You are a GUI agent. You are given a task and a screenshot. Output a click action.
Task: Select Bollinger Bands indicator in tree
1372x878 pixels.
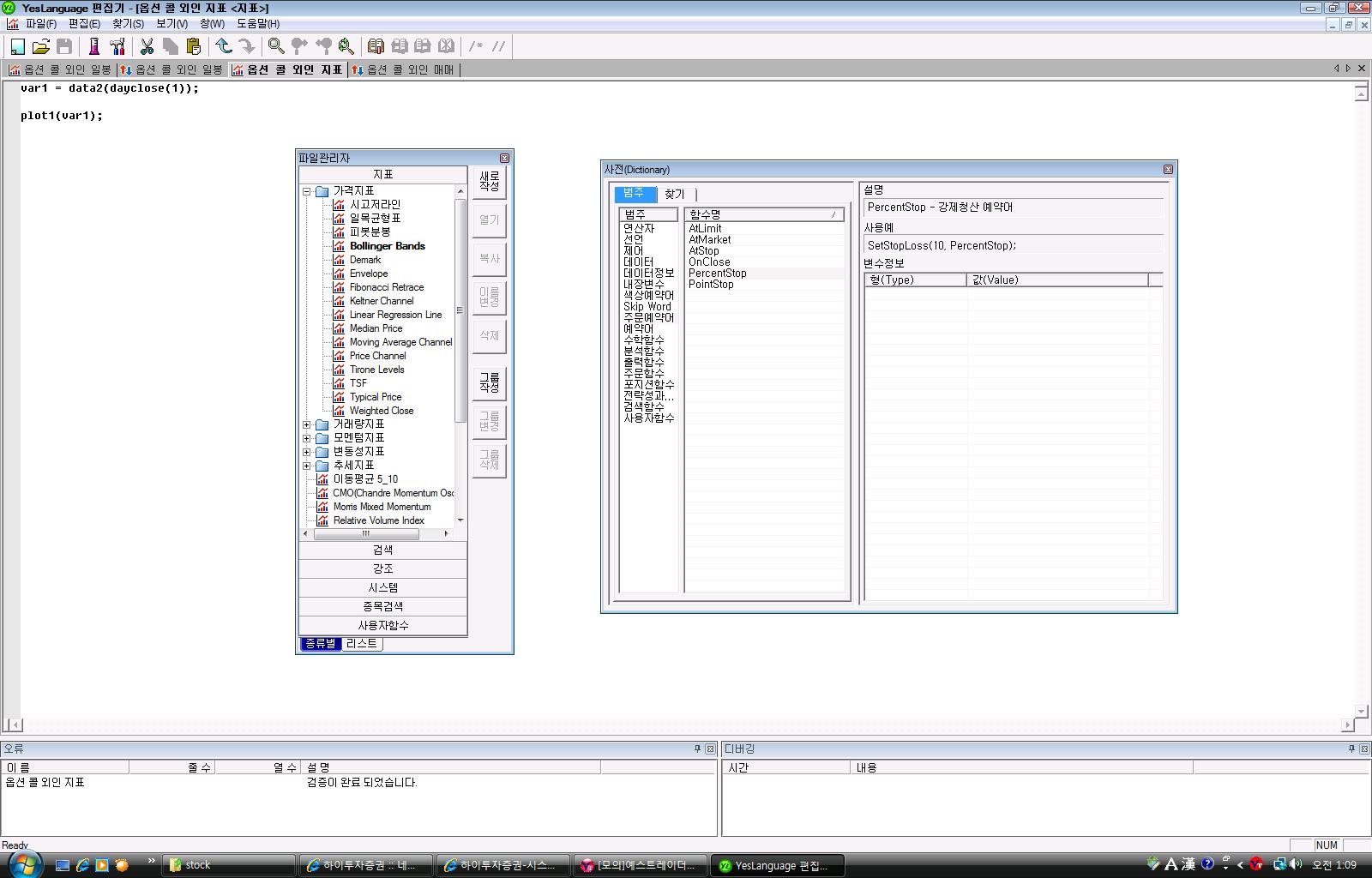387,246
